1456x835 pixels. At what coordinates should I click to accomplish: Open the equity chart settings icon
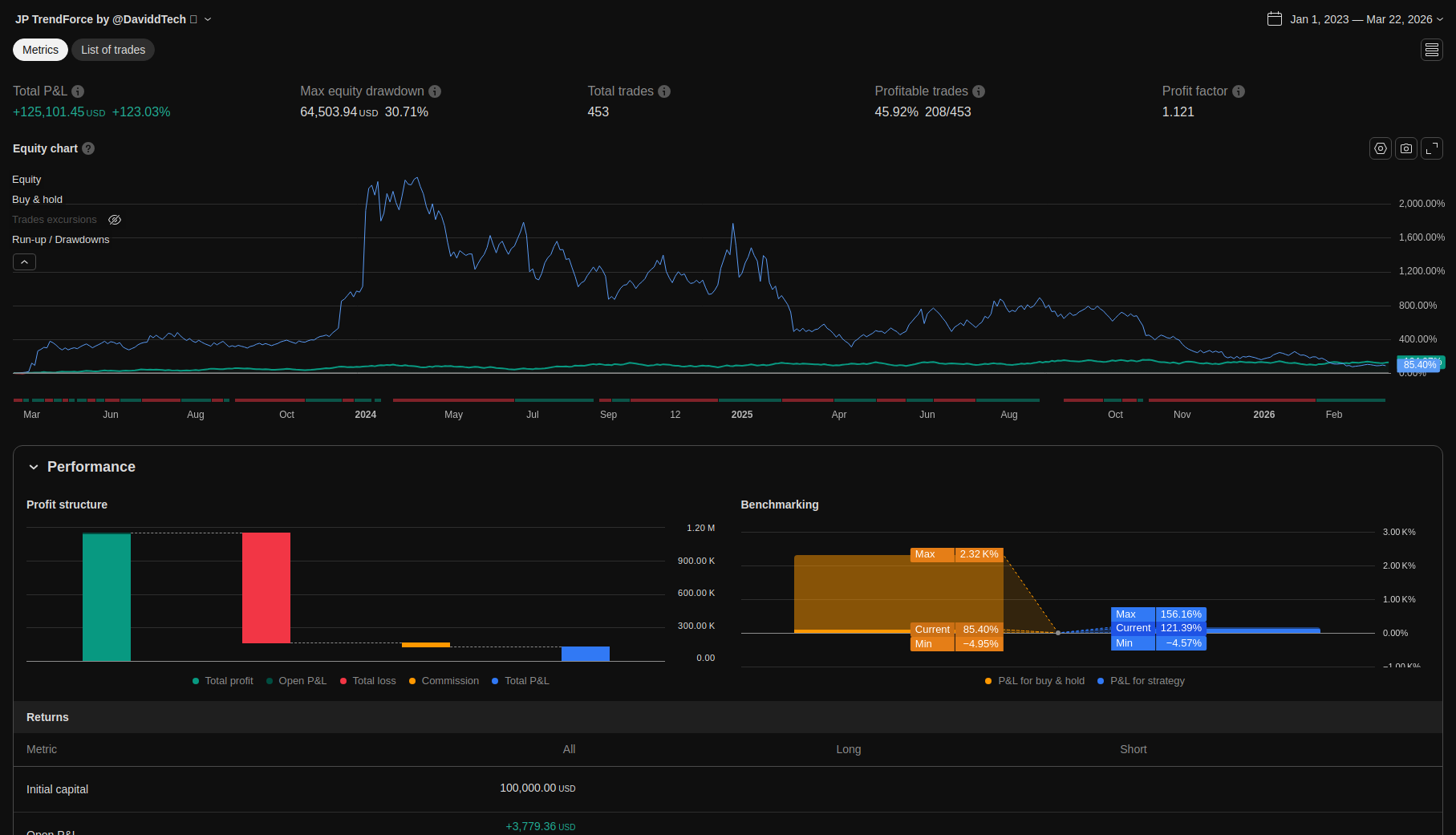pyautogui.click(x=1380, y=148)
